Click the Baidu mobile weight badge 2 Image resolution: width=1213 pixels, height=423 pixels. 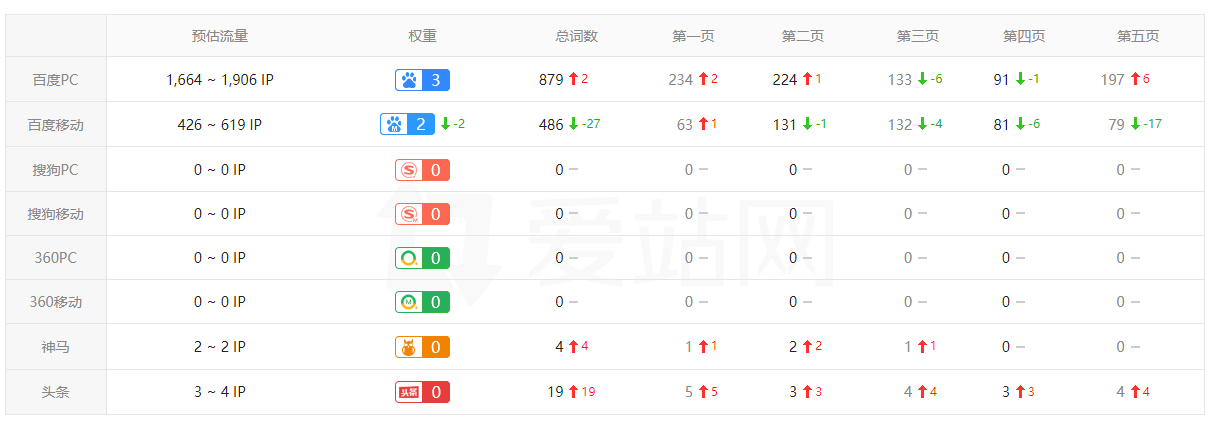coord(407,125)
